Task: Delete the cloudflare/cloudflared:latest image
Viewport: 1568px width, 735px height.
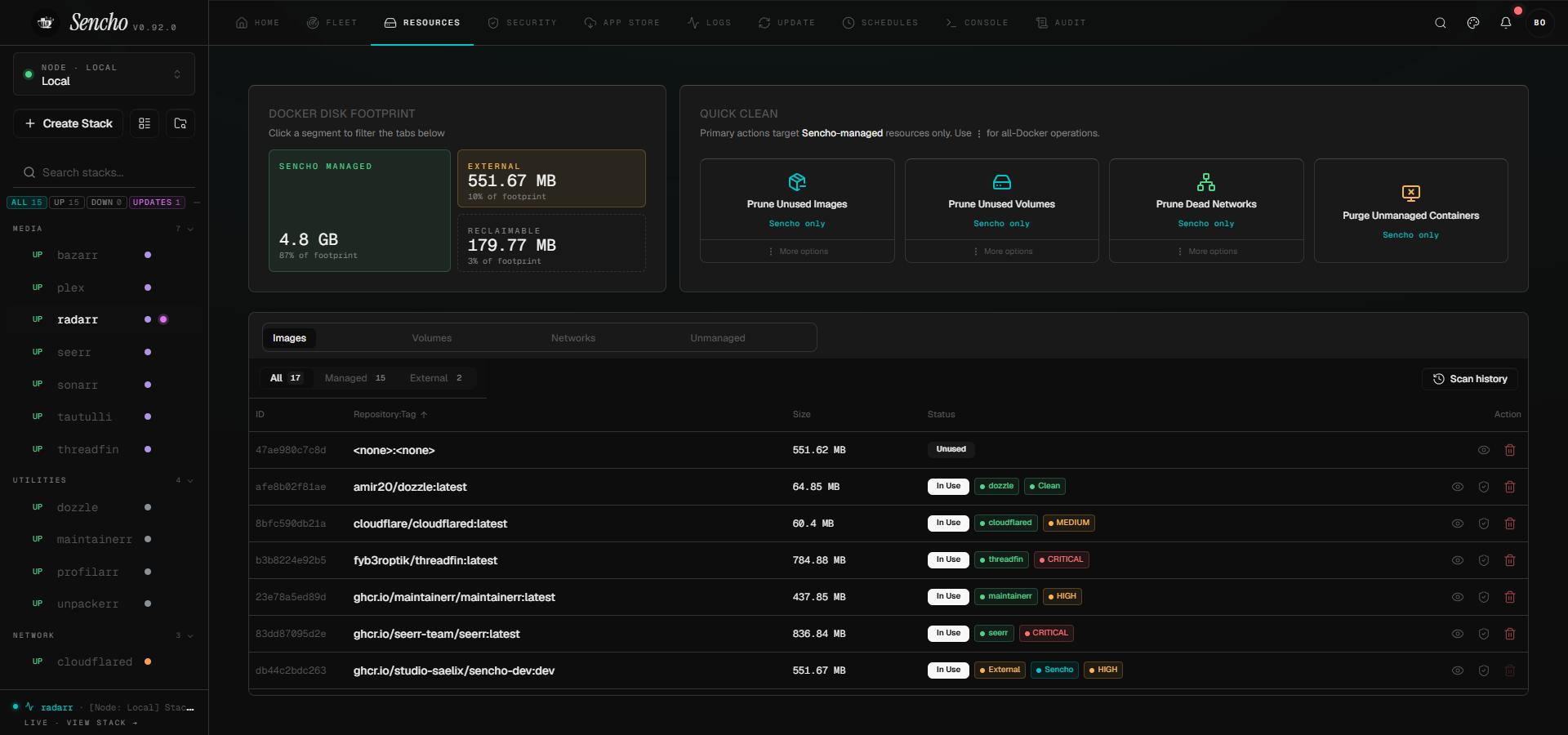Action: pos(1510,523)
